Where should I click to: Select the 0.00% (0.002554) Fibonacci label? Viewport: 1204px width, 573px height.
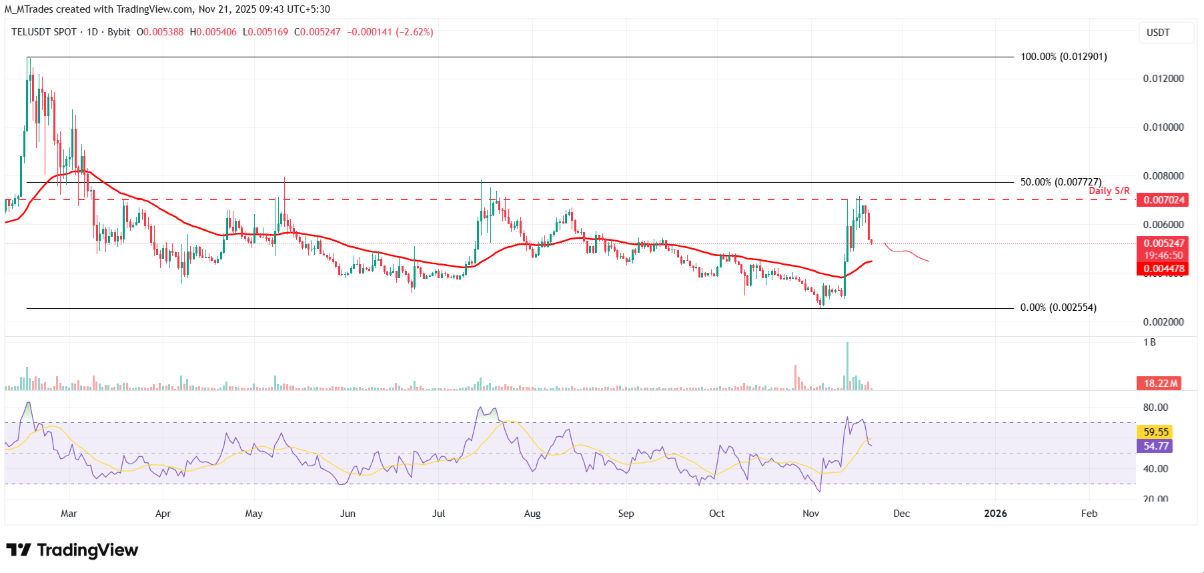click(x=1058, y=308)
